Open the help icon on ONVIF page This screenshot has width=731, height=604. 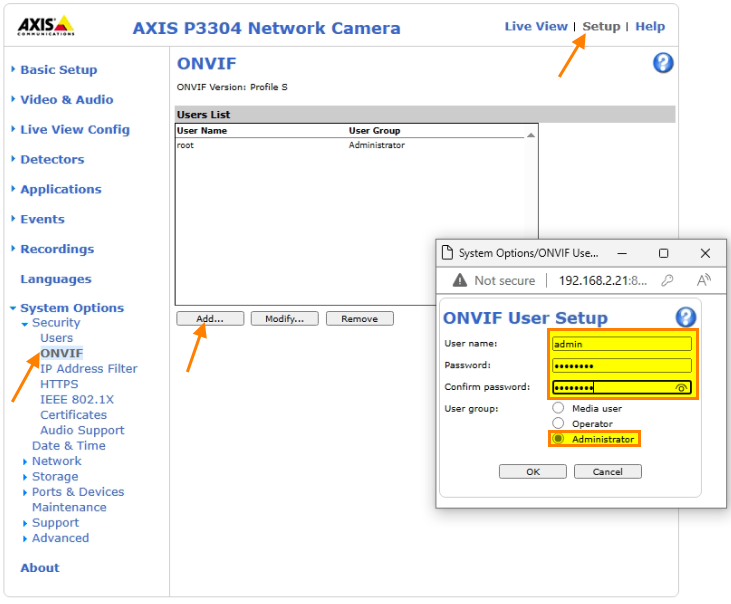663,63
